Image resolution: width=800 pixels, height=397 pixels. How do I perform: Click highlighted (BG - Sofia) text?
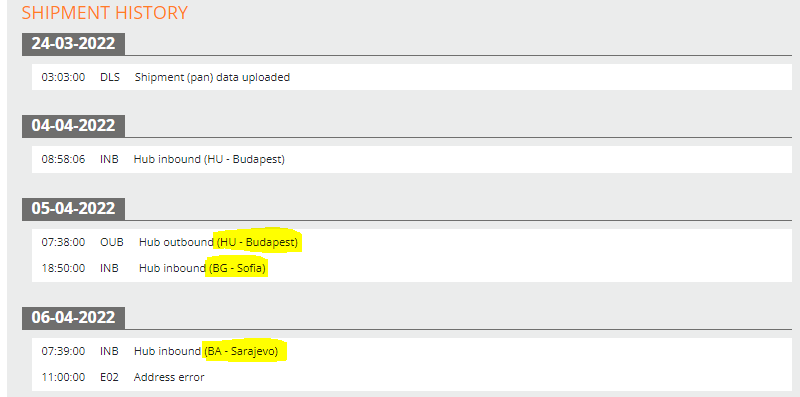[237, 268]
